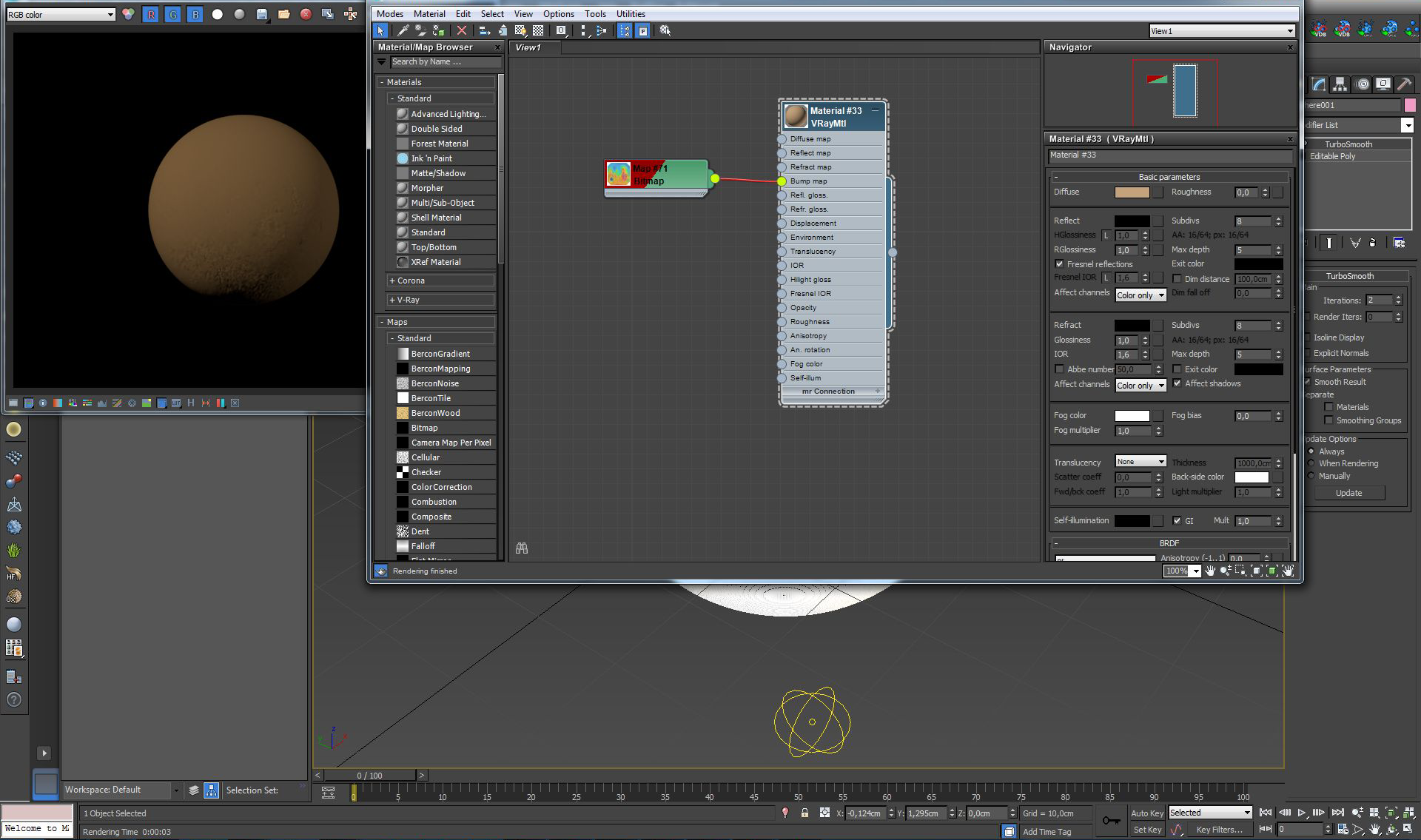Expand the V-Ray materials group
This screenshot has height=840, width=1421.
(440, 300)
